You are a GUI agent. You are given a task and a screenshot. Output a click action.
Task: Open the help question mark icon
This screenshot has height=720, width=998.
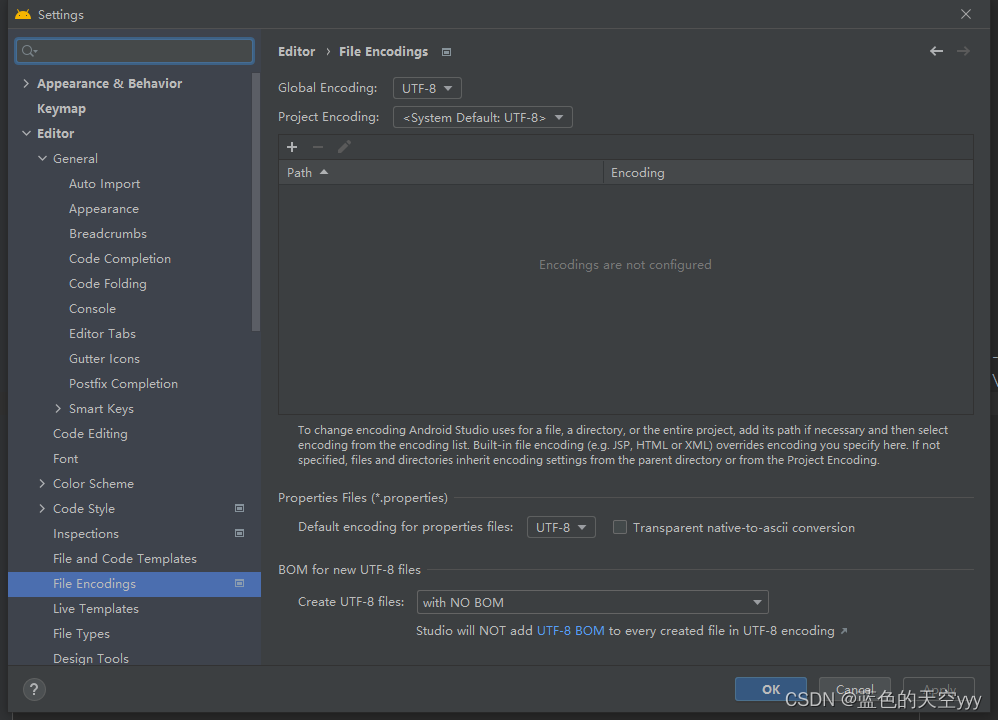[x=33, y=689]
